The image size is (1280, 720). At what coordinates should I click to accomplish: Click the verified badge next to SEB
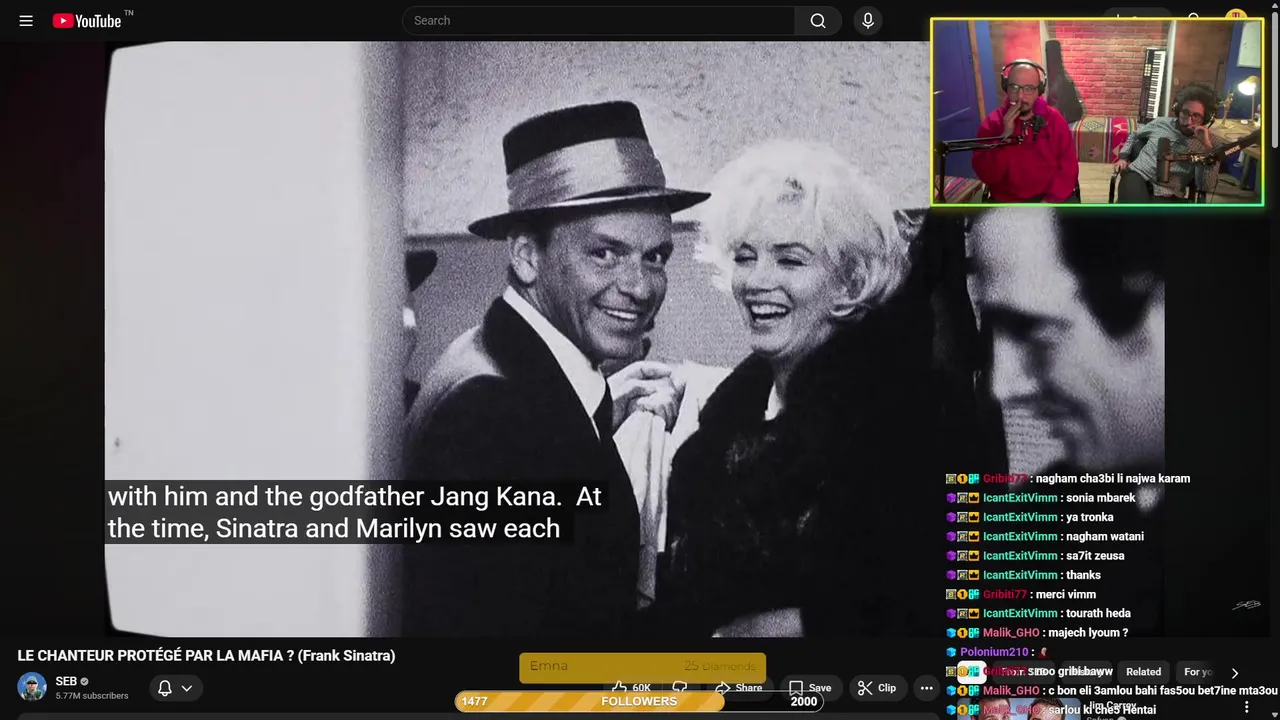click(x=85, y=681)
